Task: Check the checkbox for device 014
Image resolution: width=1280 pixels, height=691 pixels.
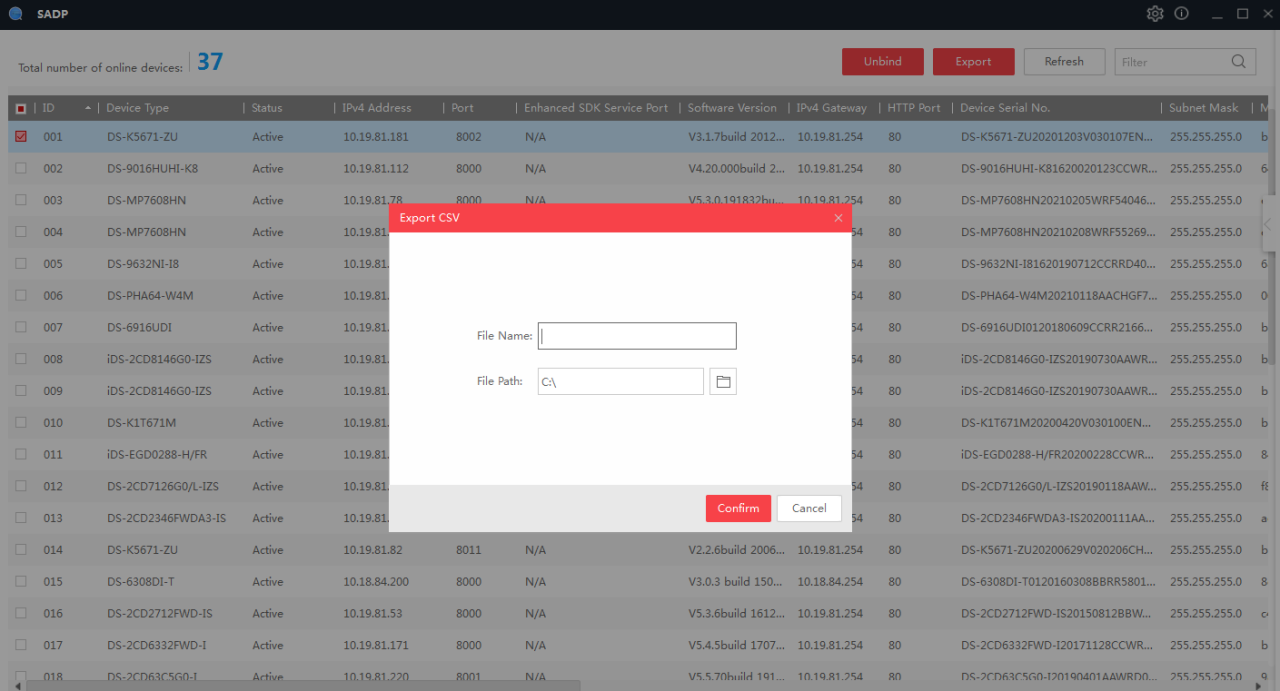Action: pyautogui.click(x=20, y=549)
